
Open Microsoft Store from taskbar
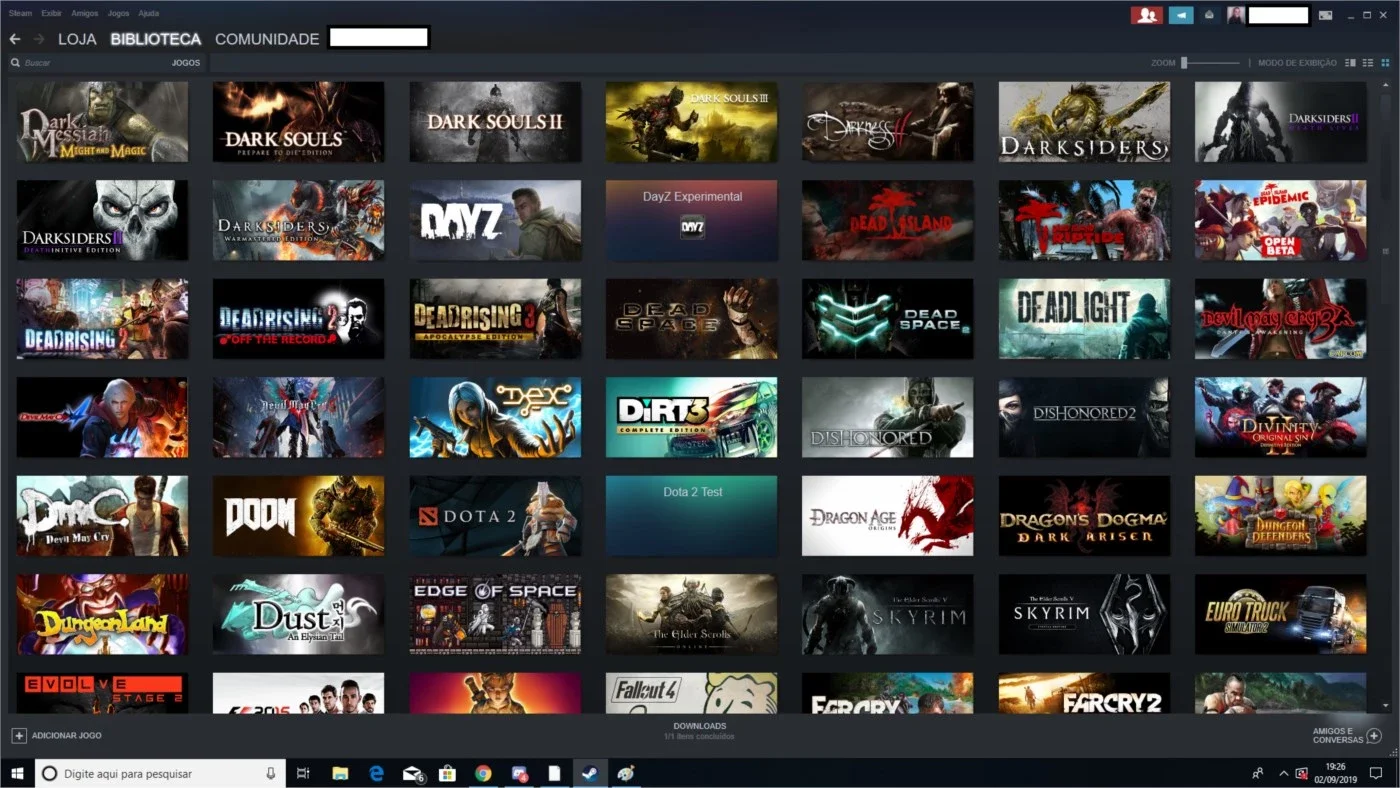tap(448, 773)
